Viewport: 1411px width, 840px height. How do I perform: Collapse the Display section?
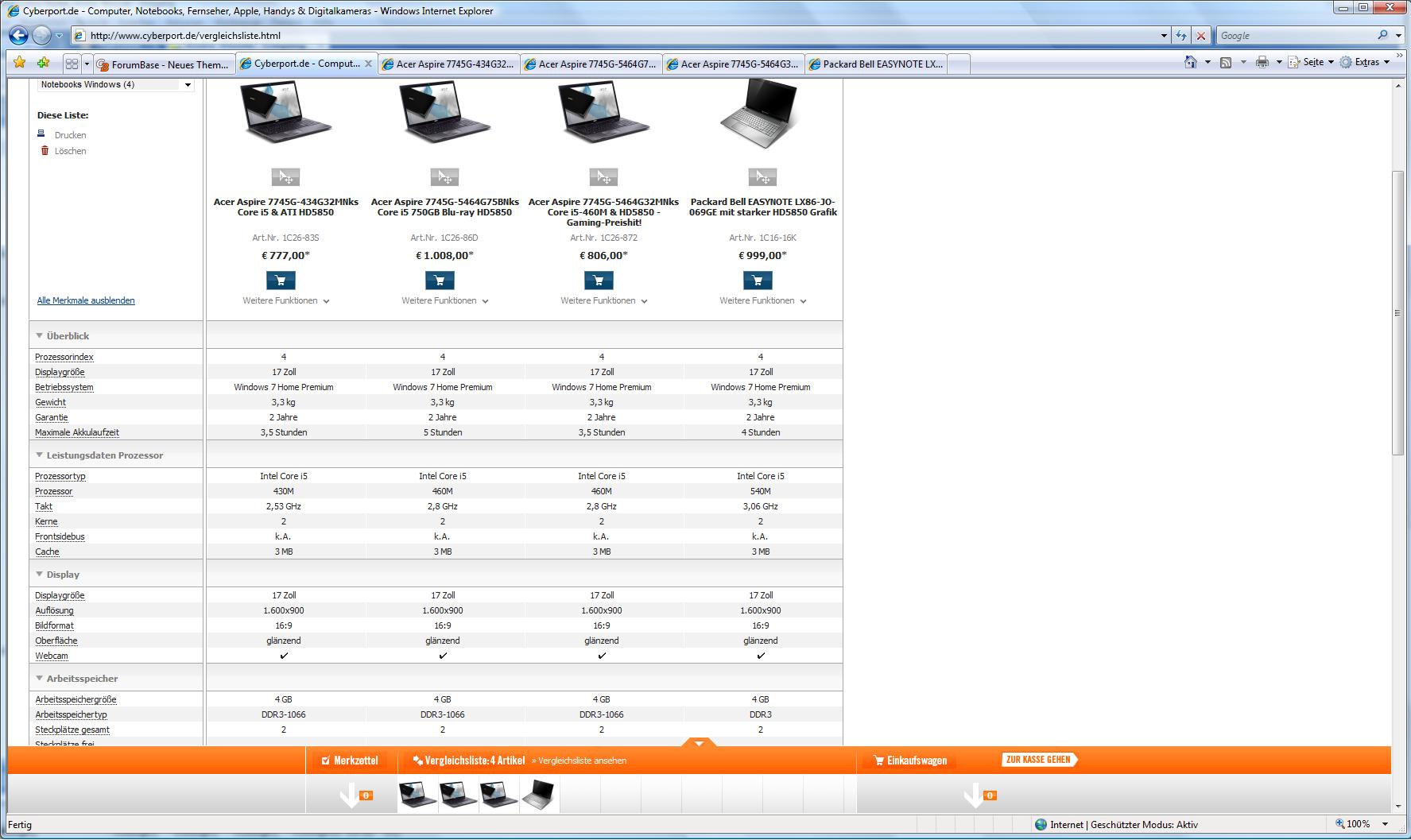point(39,574)
